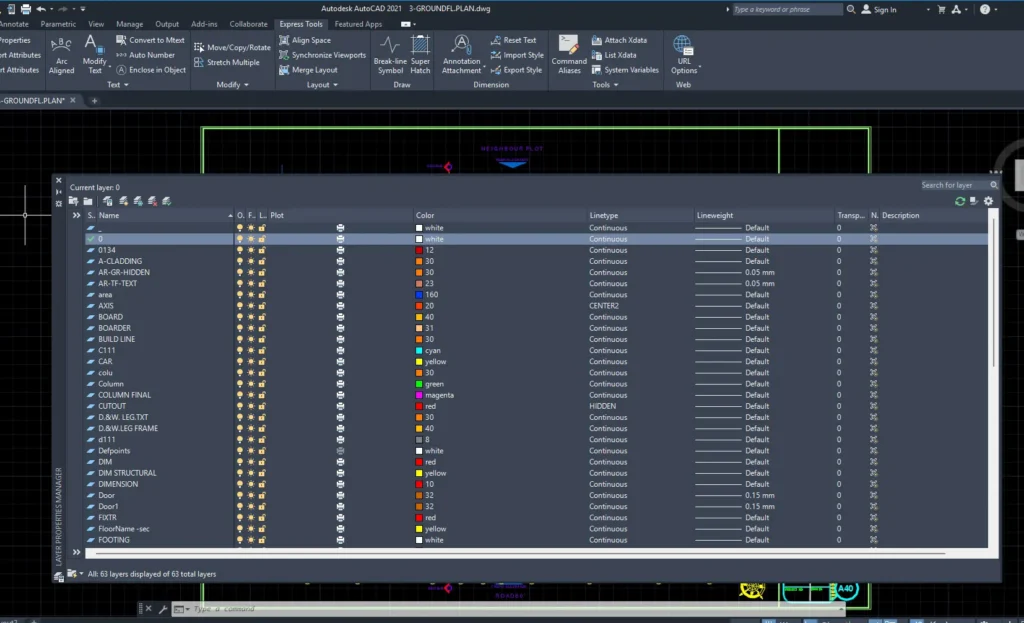Toggle plot printer icon for Defpoints layer
1024x623 pixels.
pyautogui.click(x=340, y=451)
